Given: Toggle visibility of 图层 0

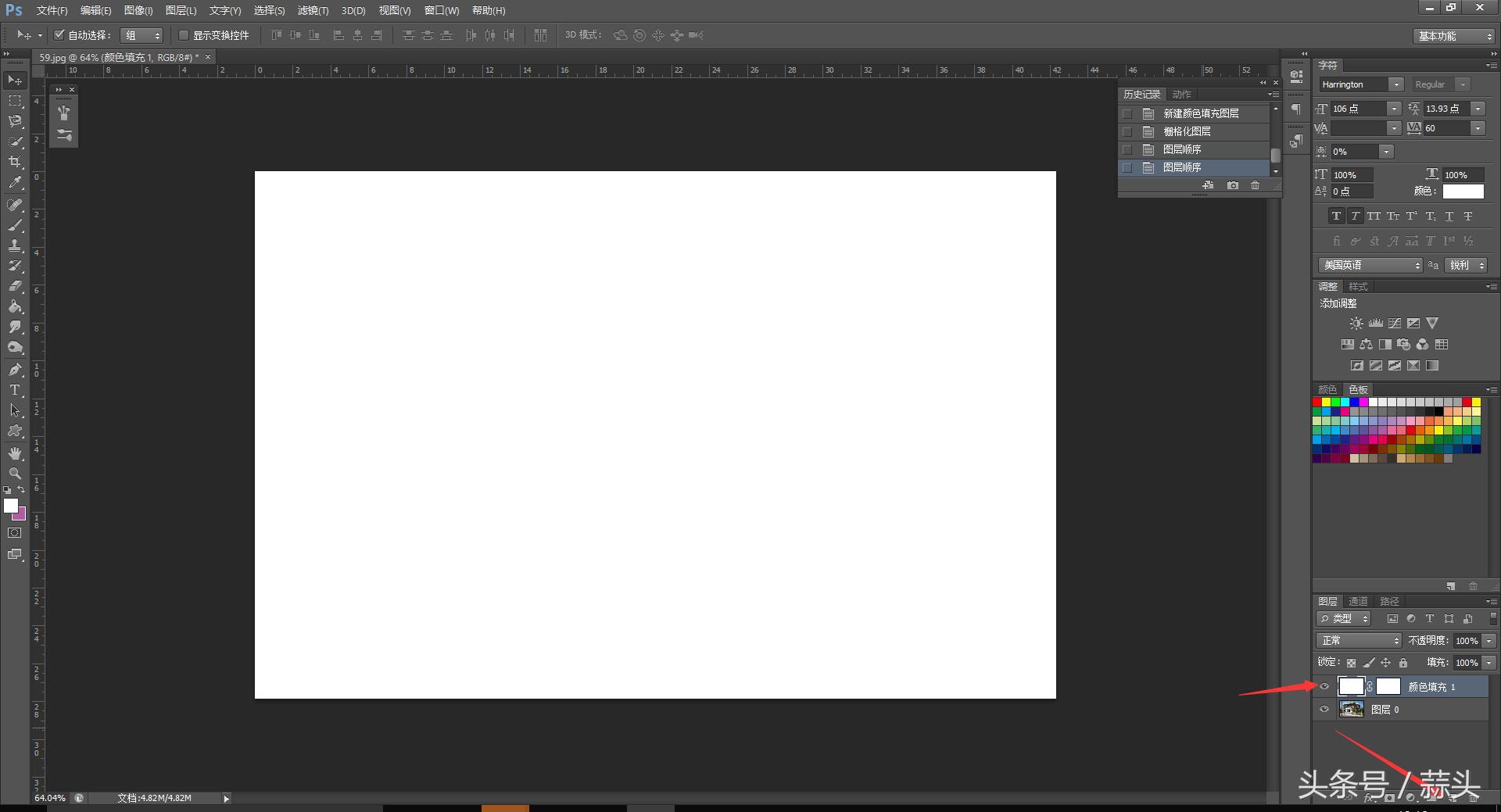Looking at the screenshot, I should (x=1324, y=710).
